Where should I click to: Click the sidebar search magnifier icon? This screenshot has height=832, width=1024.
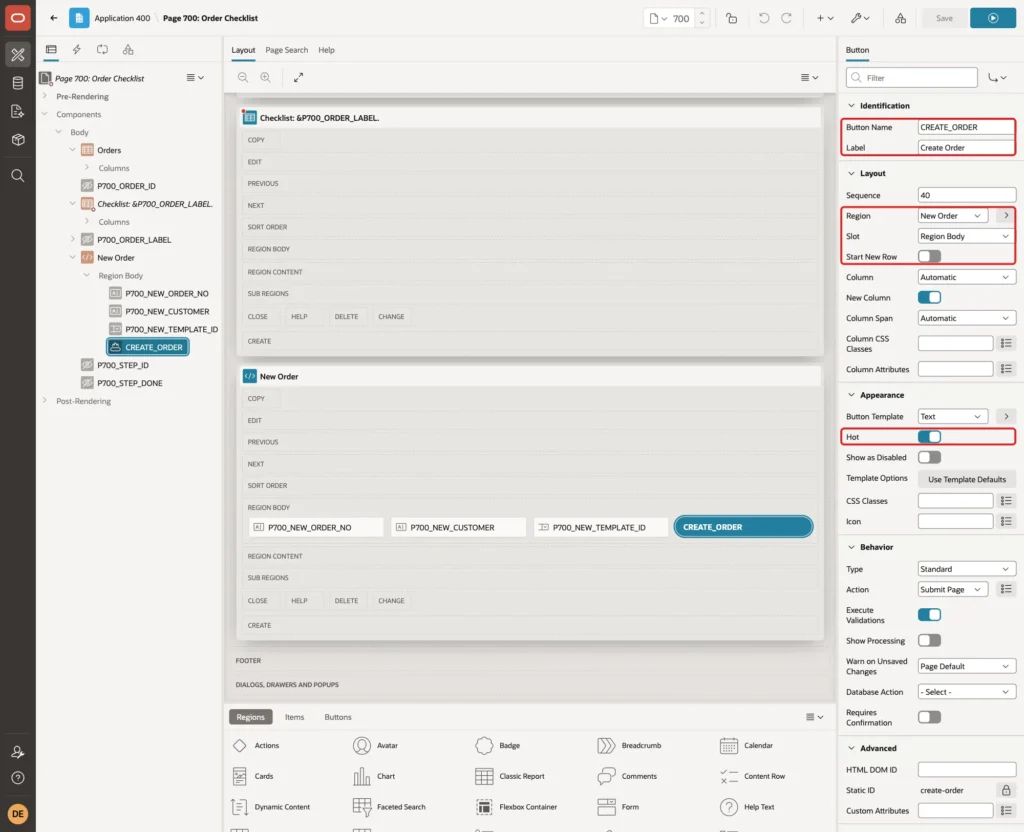point(18,176)
